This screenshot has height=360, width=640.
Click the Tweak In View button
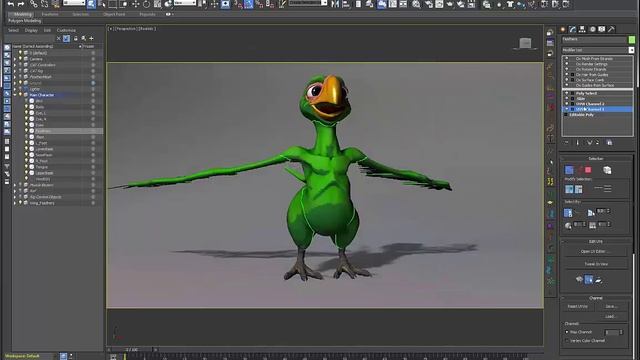[596, 264]
